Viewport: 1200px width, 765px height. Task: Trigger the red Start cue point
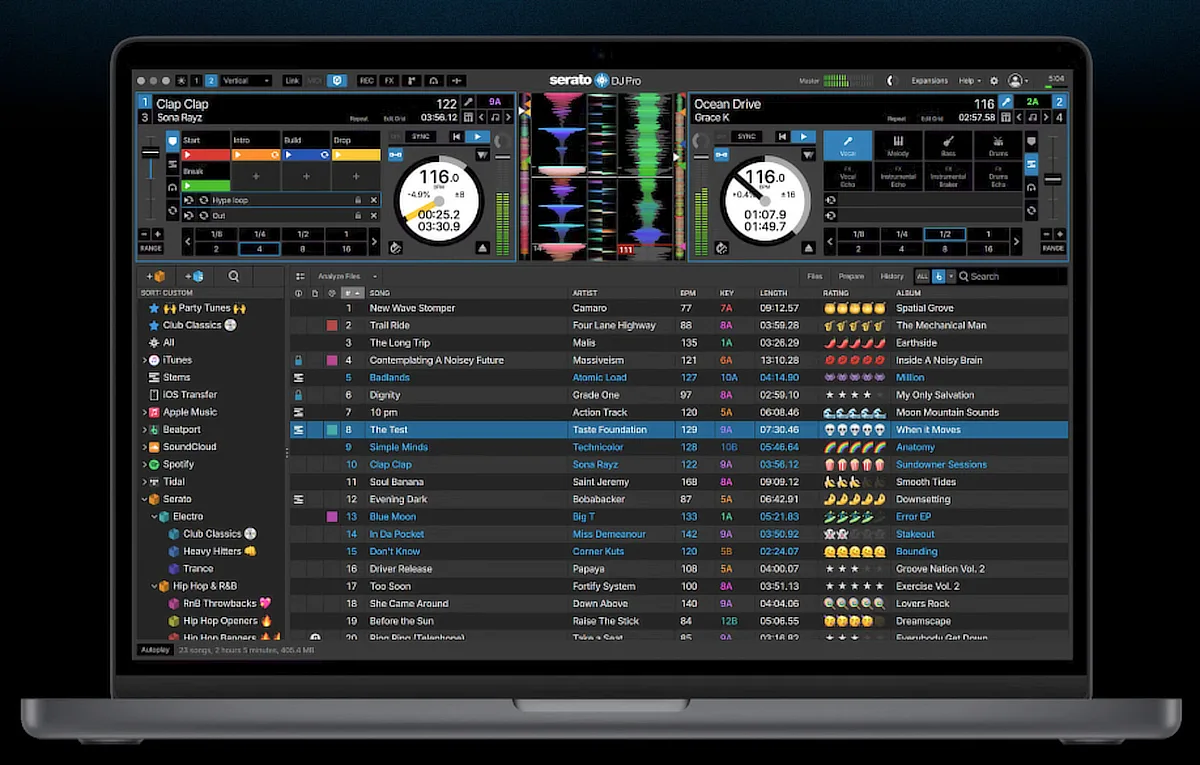pos(205,155)
